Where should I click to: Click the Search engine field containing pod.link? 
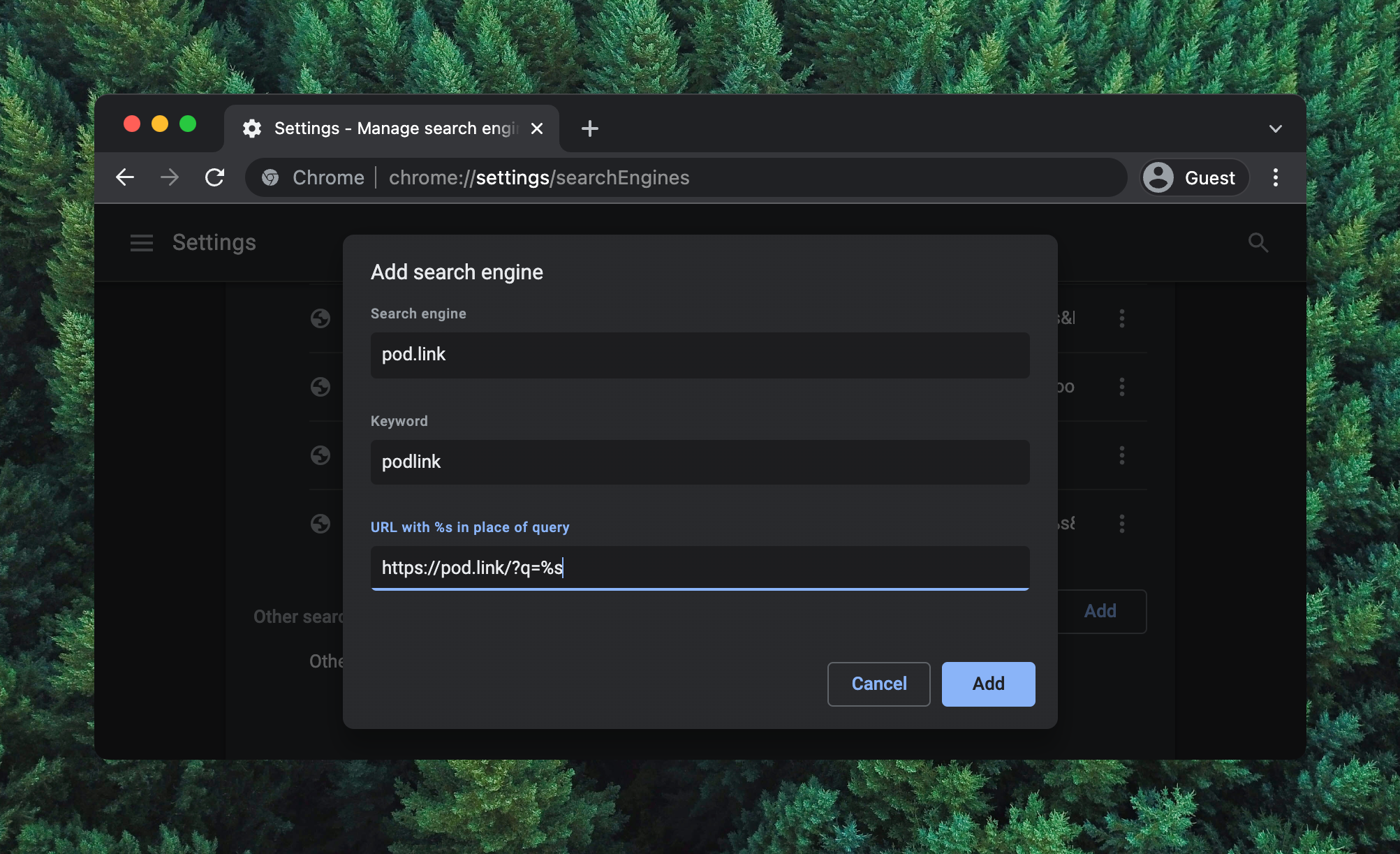pyautogui.click(x=700, y=355)
